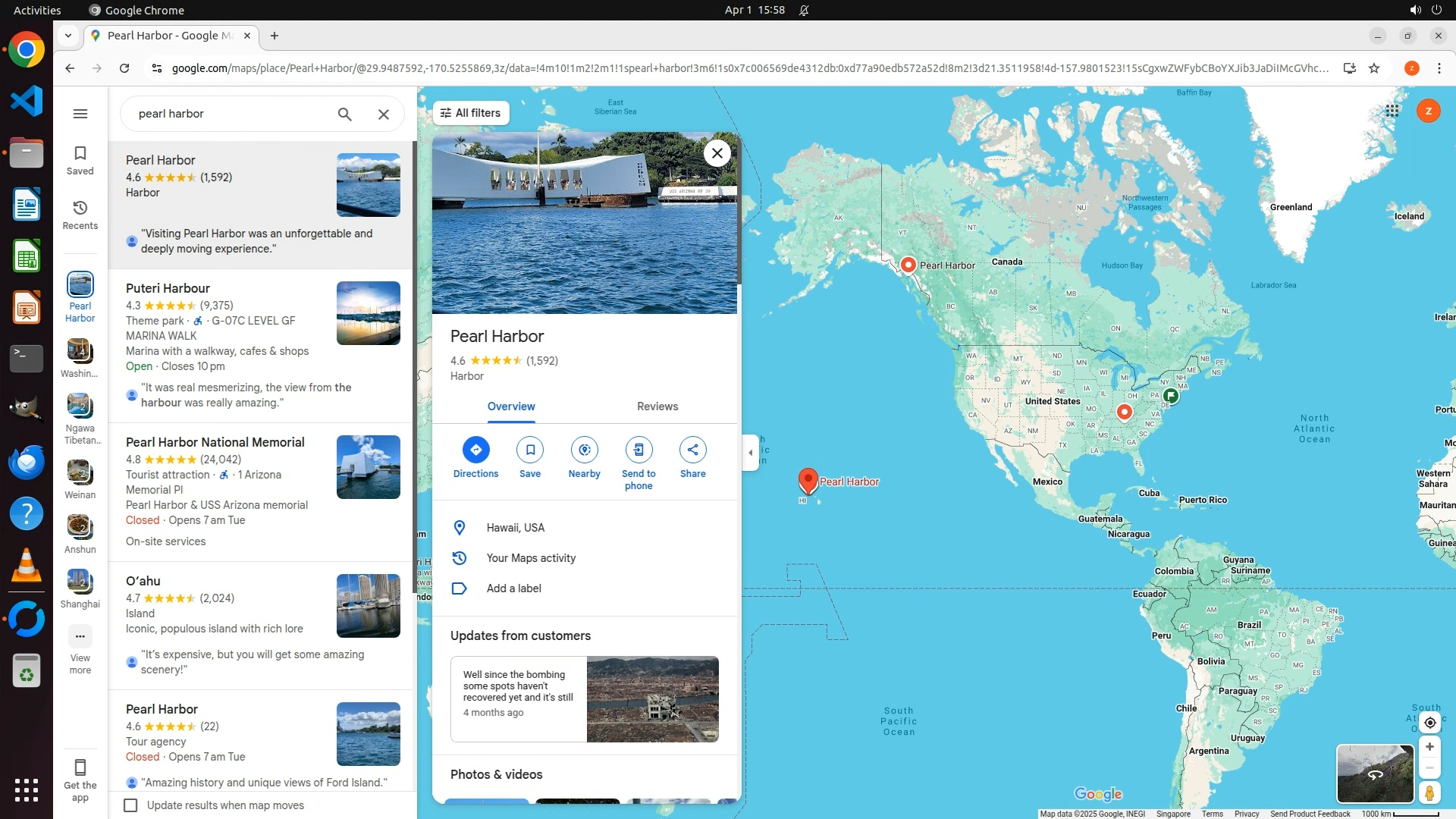
Task: Select Pearl Harbor National Memorial result
Action: 215,442
